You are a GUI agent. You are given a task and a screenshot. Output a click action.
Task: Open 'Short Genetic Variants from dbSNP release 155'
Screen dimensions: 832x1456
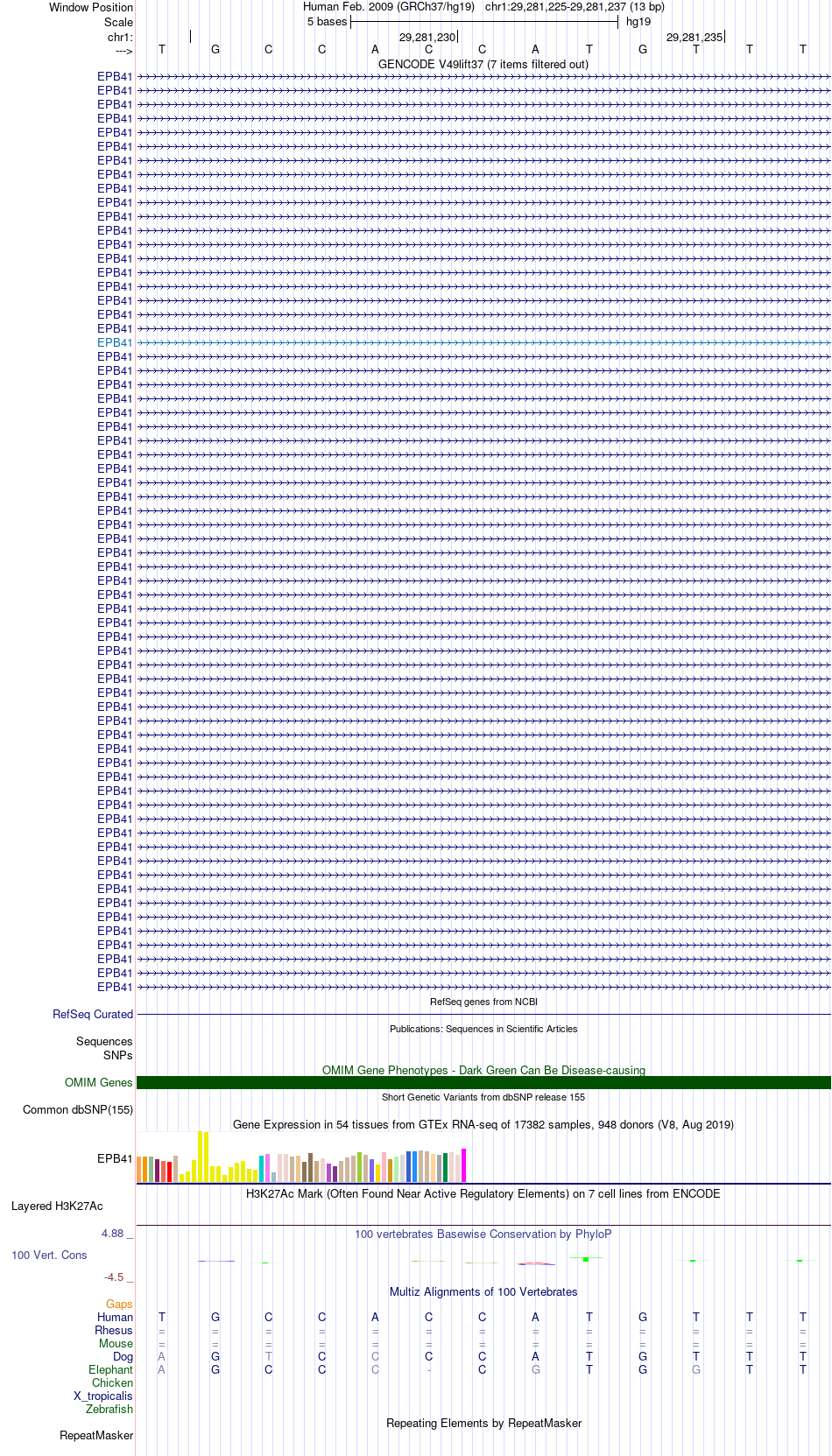(483, 1098)
